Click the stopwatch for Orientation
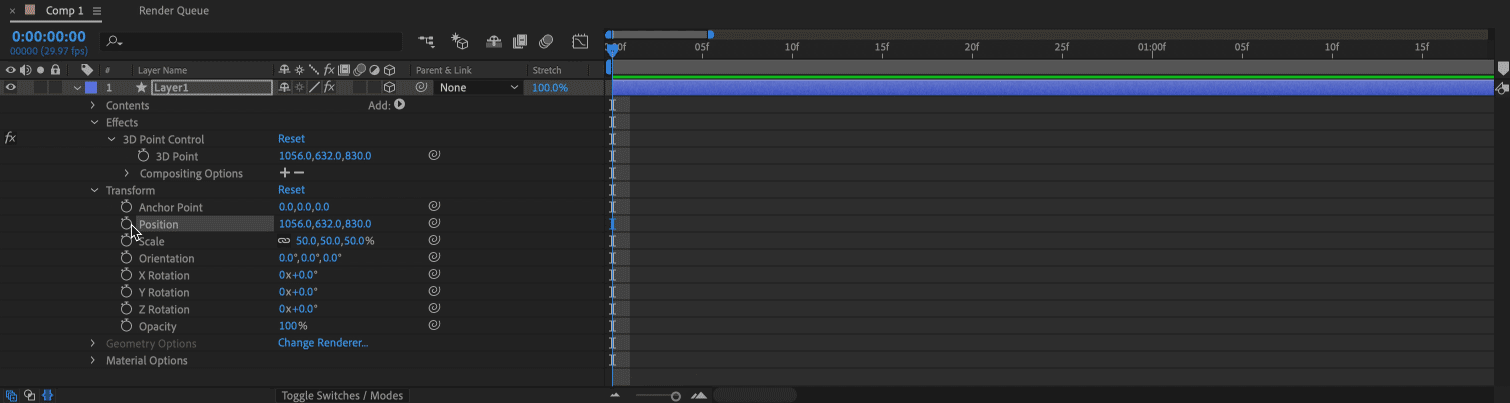Image resolution: width=1510 pixels, height=403 pixels. 126,258
